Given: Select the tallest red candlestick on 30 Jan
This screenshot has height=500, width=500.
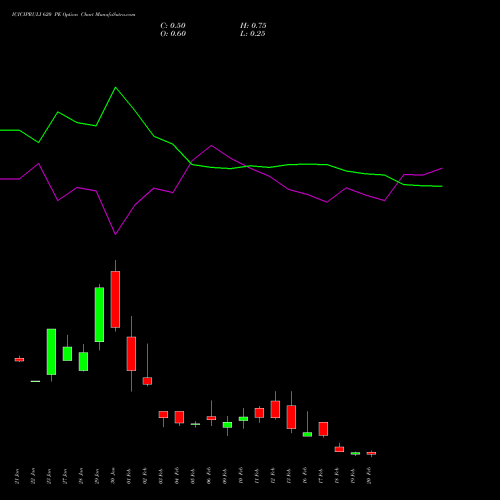Looking at the screenshot, I should click(x=115, y=299).
